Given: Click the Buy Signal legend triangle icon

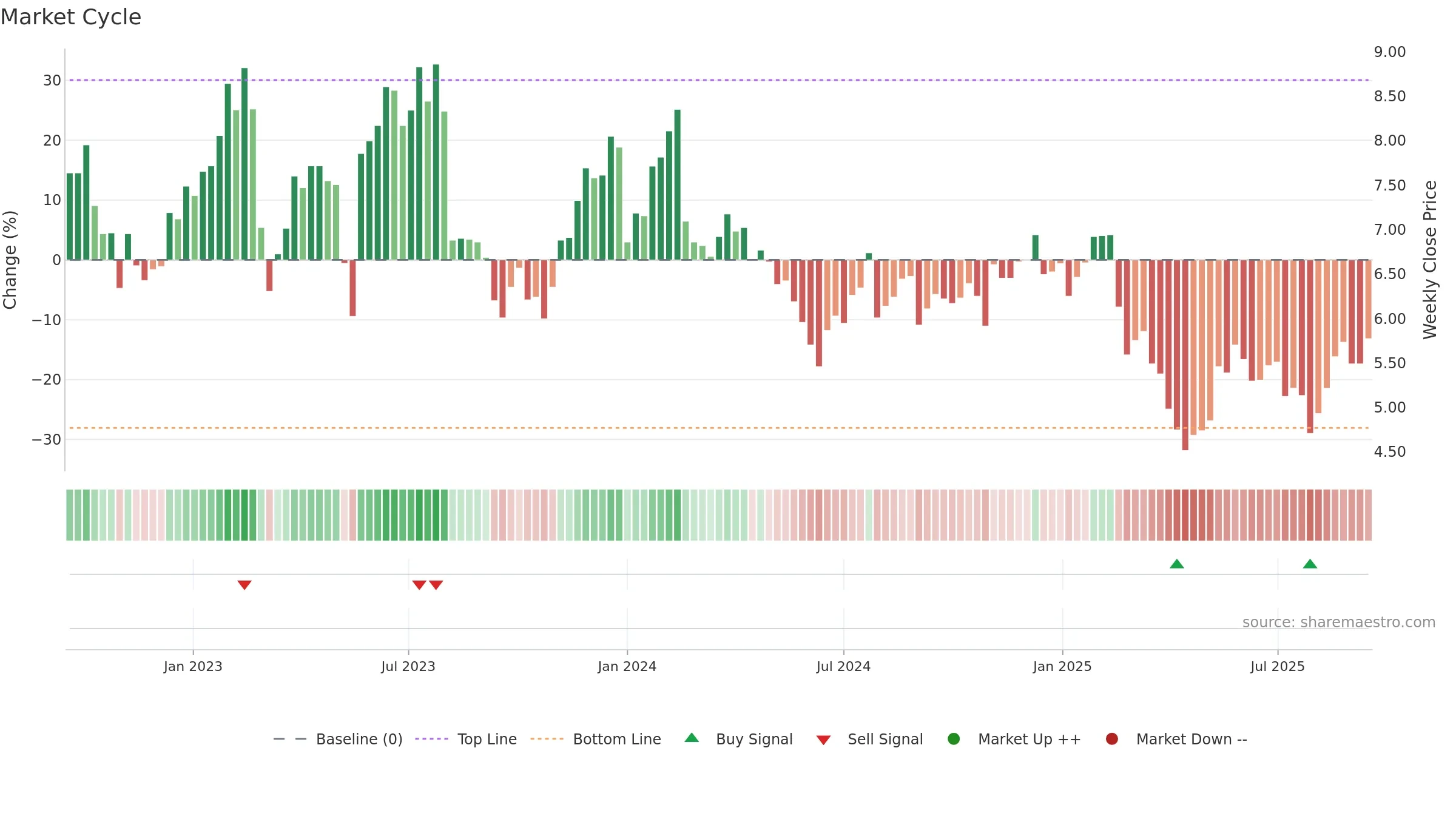Looking at the screenshot, I should click(x=692, y=738).
